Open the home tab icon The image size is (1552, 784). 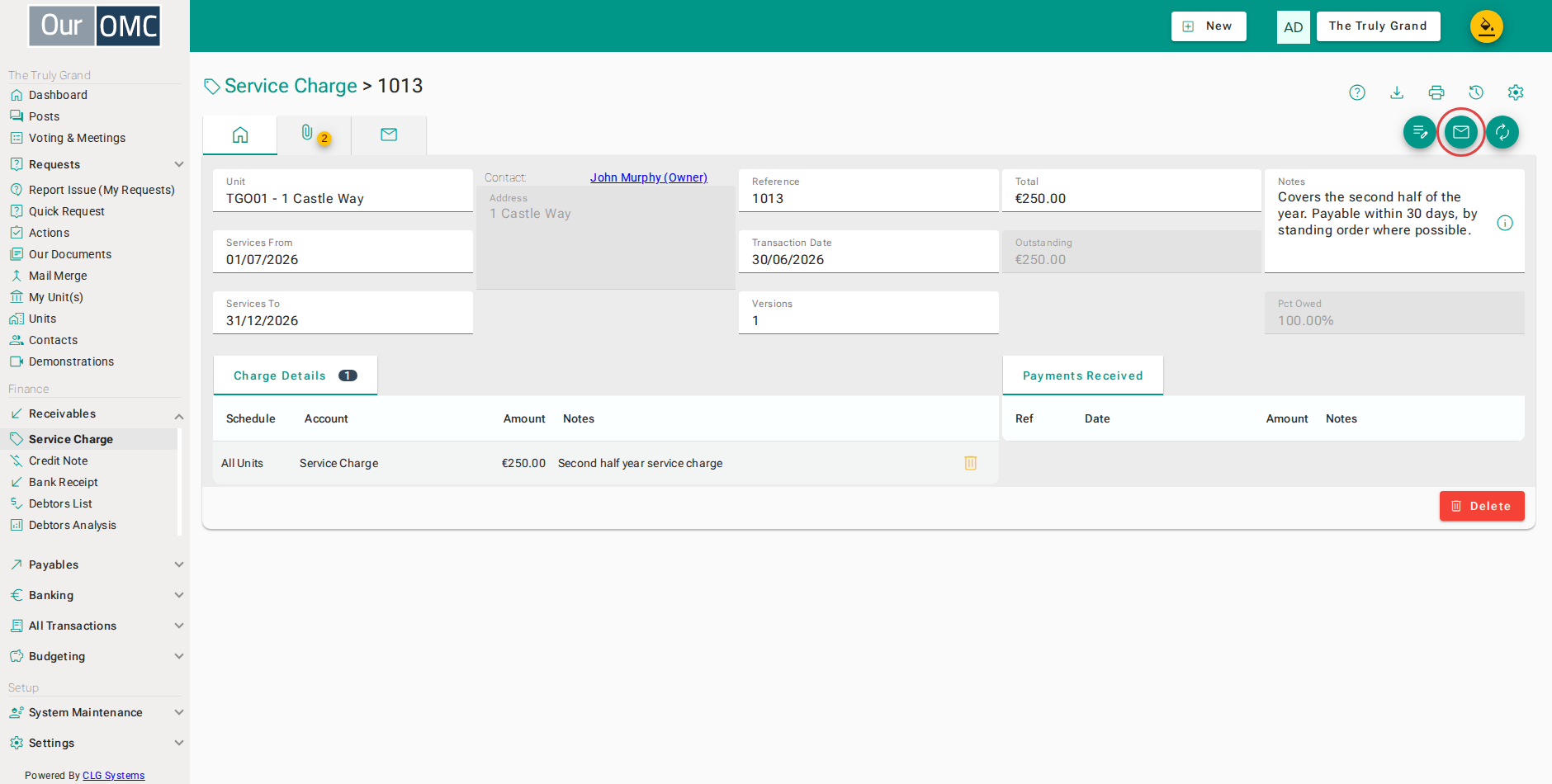[240, 135]
